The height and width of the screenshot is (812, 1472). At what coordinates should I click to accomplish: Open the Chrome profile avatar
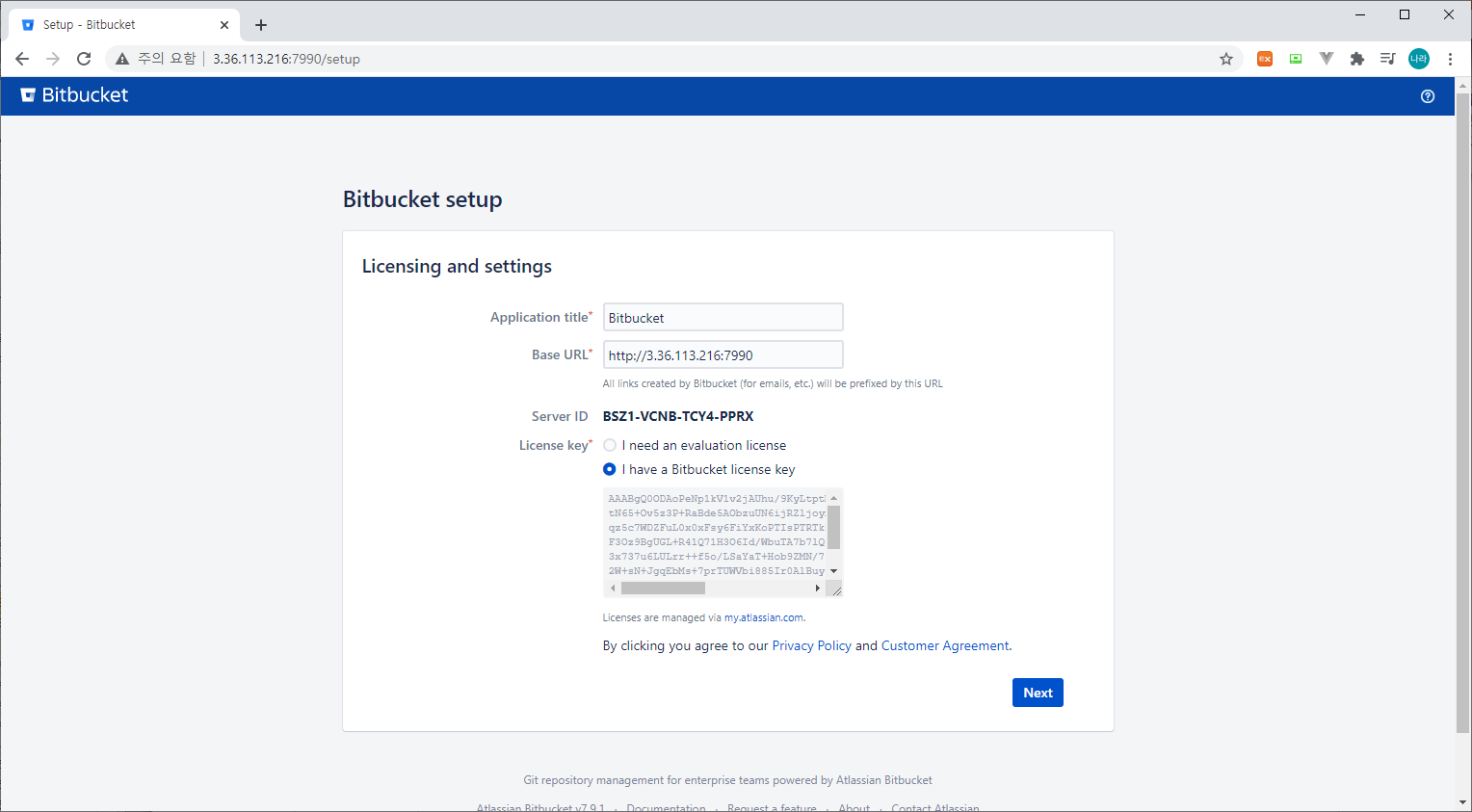pos(1419,59)
